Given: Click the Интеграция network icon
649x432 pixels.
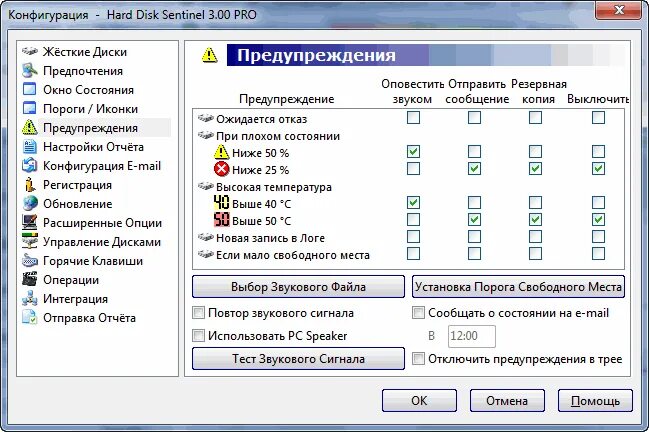Looking at the screenshot, I should [30, 299].
